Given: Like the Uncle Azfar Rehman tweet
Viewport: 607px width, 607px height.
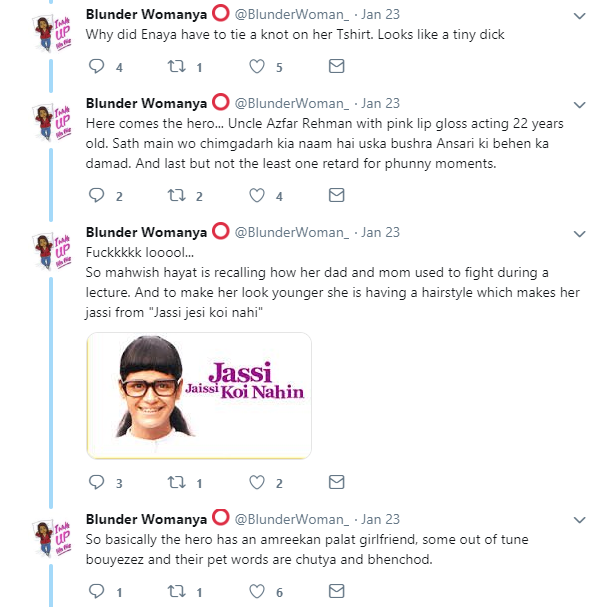Looking at the screenshot, I should [x=257, y=195].
